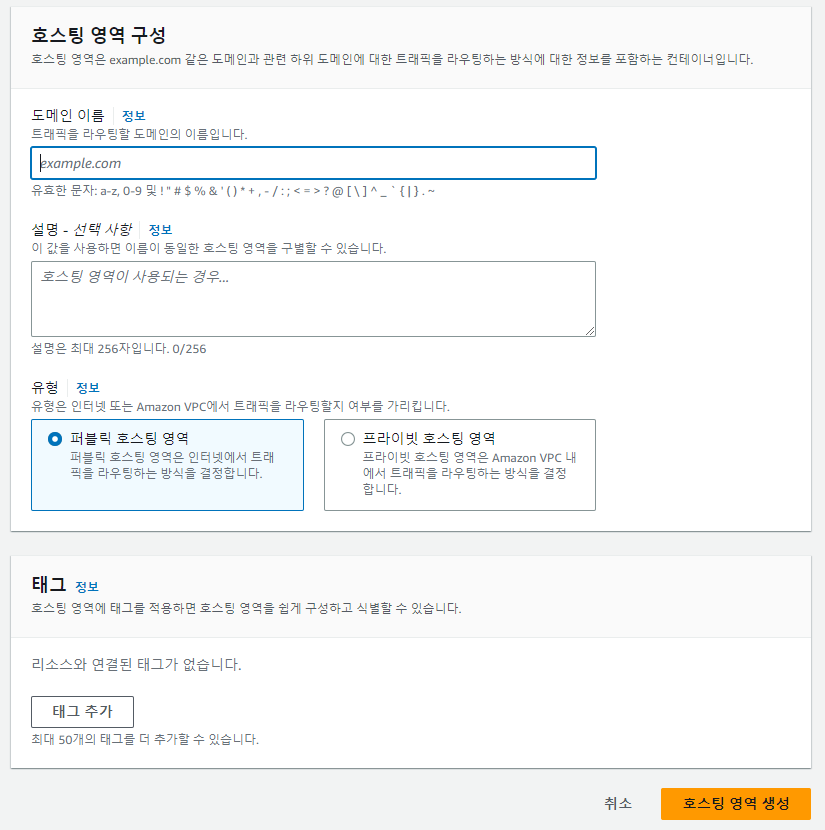Image resolution: width=825 pixels, height=830 pixels.
Task: Click the 태그 추가 button
Action: click(x=83, y=711)
